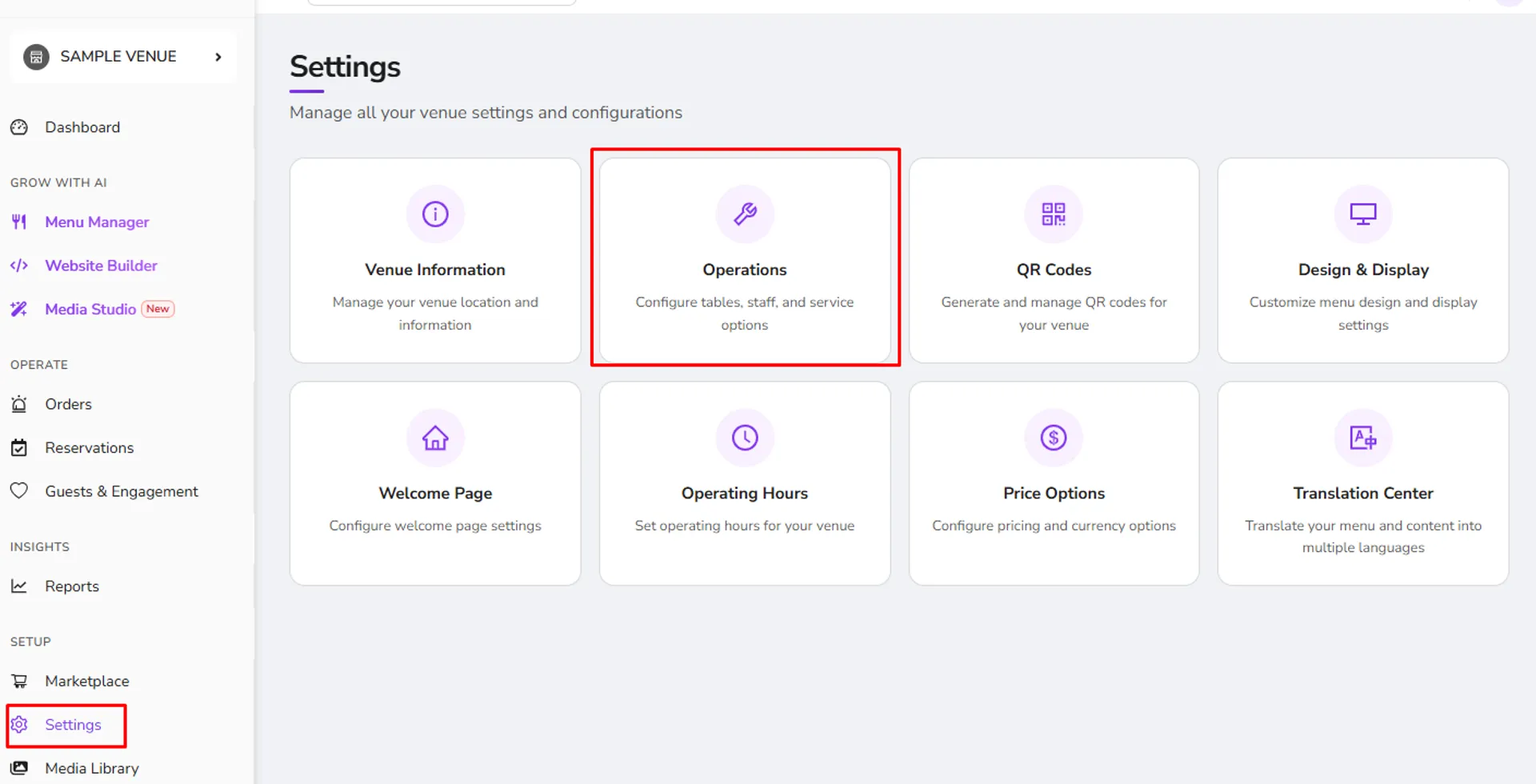The width and height of the screenshot is (1536, 784).
Task: Open Dashboard from the sidebar
Action: pyautogui.click(x=82, y=127)
